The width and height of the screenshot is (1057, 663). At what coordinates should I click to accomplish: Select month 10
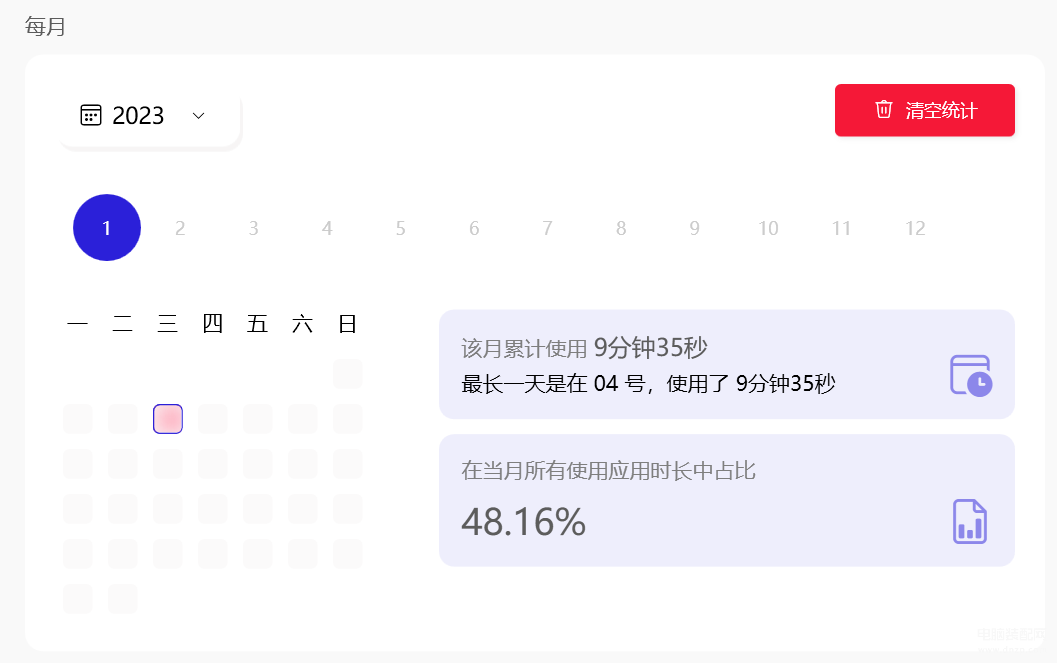coord(768,228)
